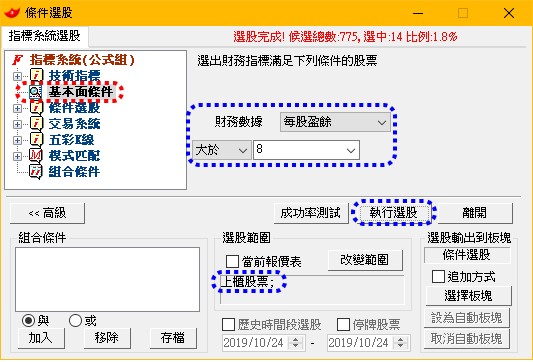The height and width of the screenshot is (362, 533).
Task: Click the 交易系統 folder icon
Action: coord(36,124)
